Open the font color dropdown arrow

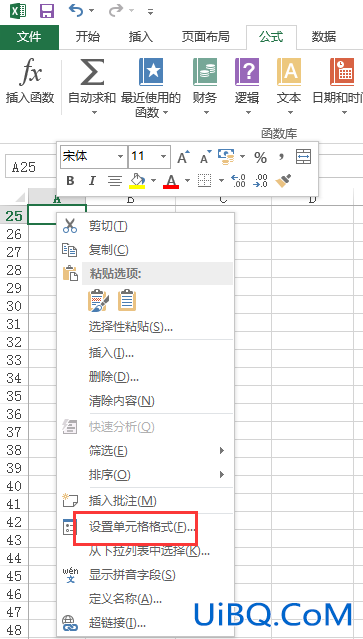[187, 180]
